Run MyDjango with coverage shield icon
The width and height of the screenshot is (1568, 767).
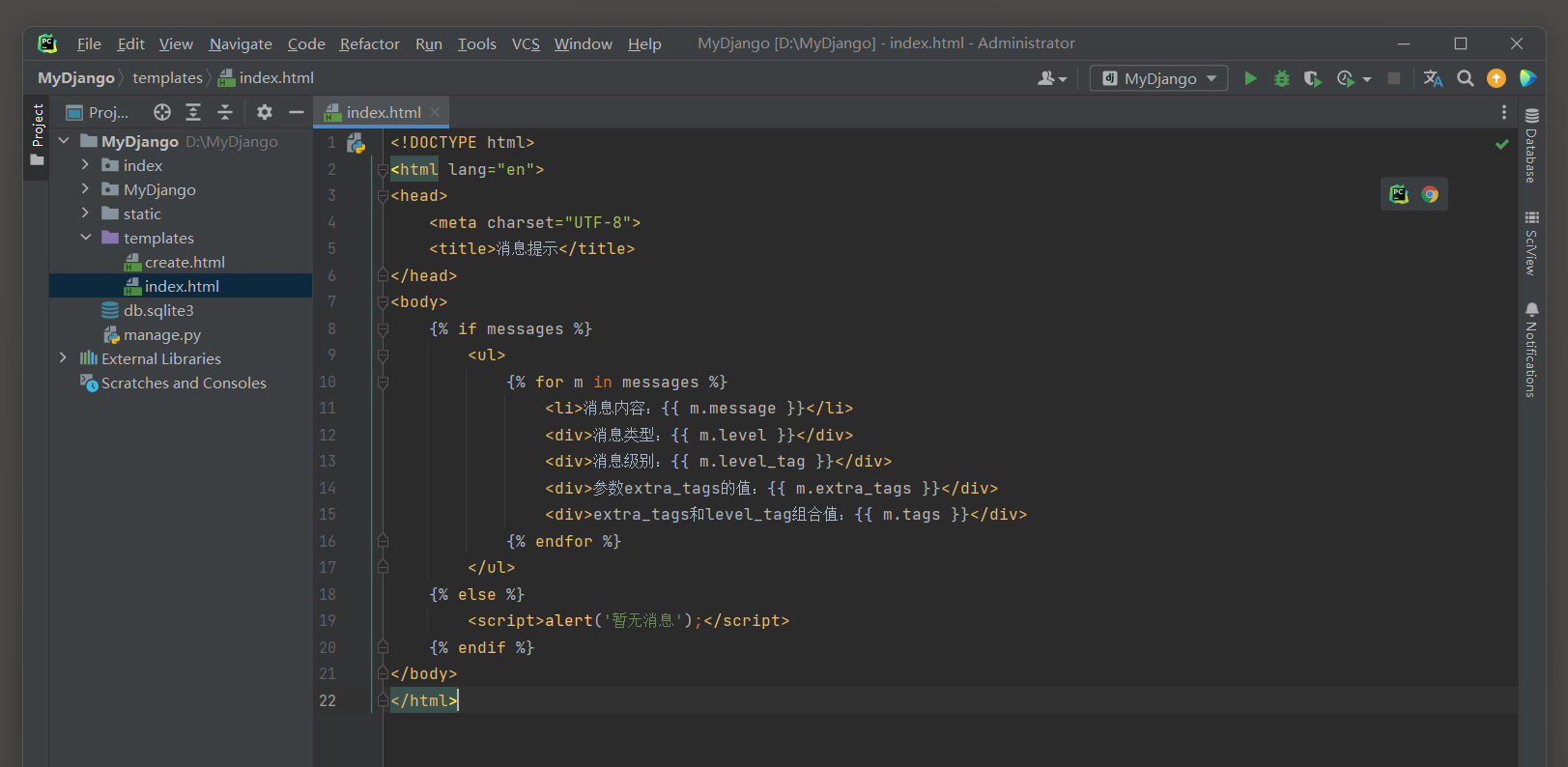pos(1312,78)
